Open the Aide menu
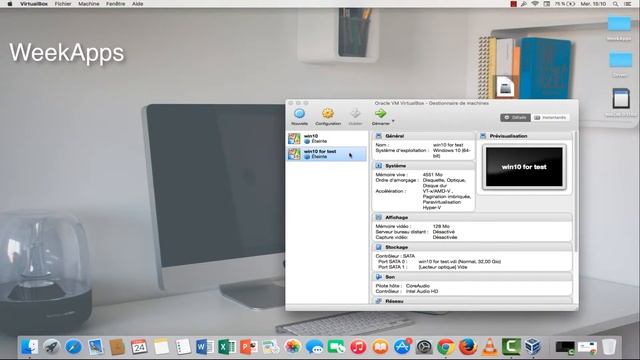This screenshot has height=360, width=640. point(138,4)
